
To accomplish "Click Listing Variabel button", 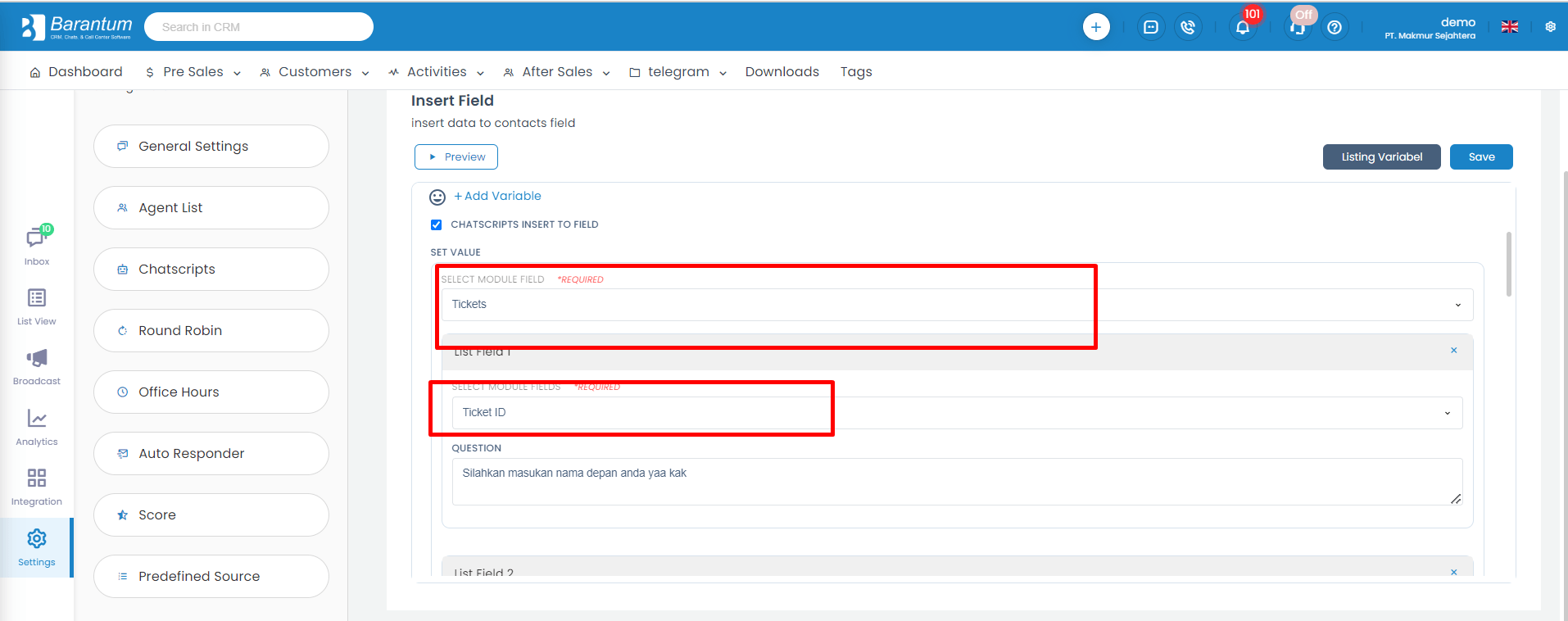I will tap(1382, 157).
